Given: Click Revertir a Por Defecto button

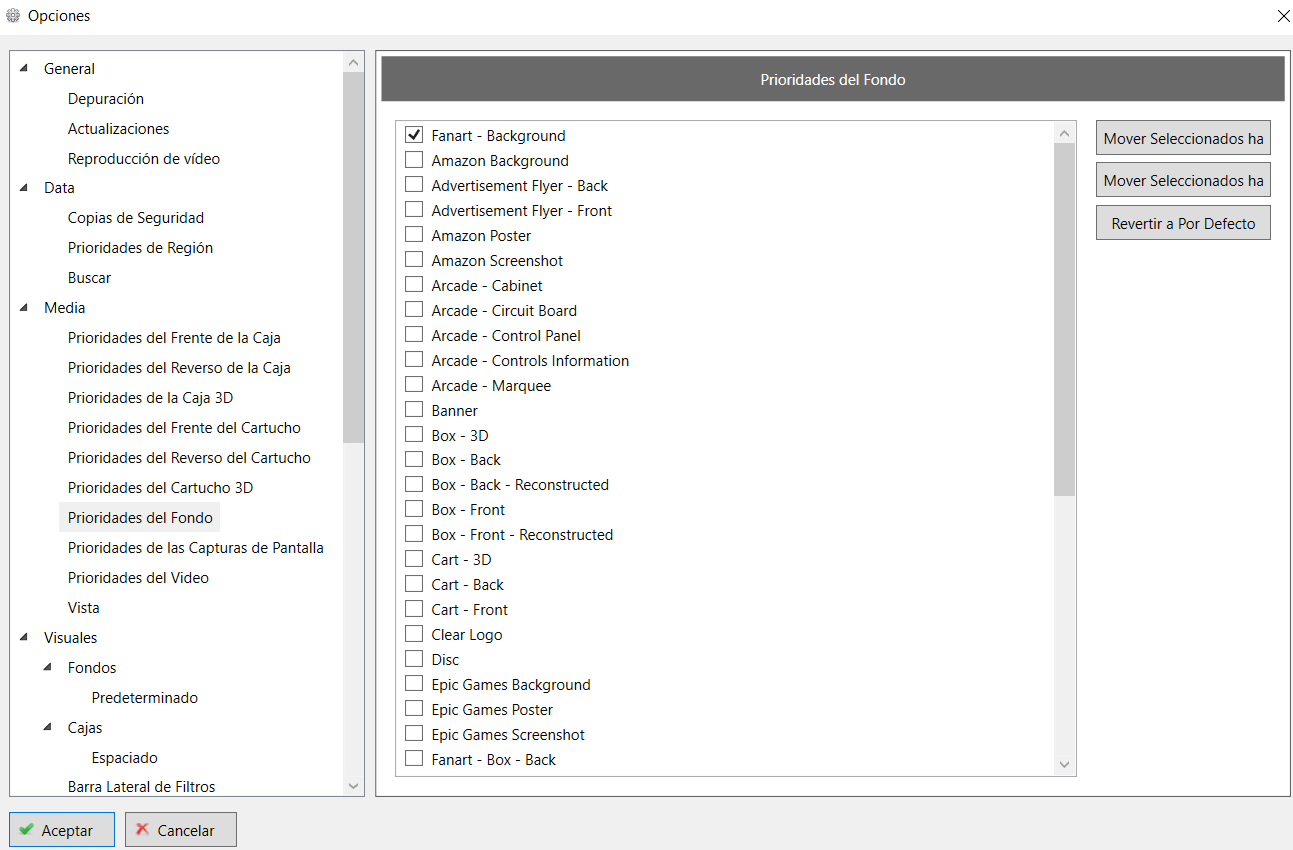Looking at the screenshot, I should click(1183, 223).
